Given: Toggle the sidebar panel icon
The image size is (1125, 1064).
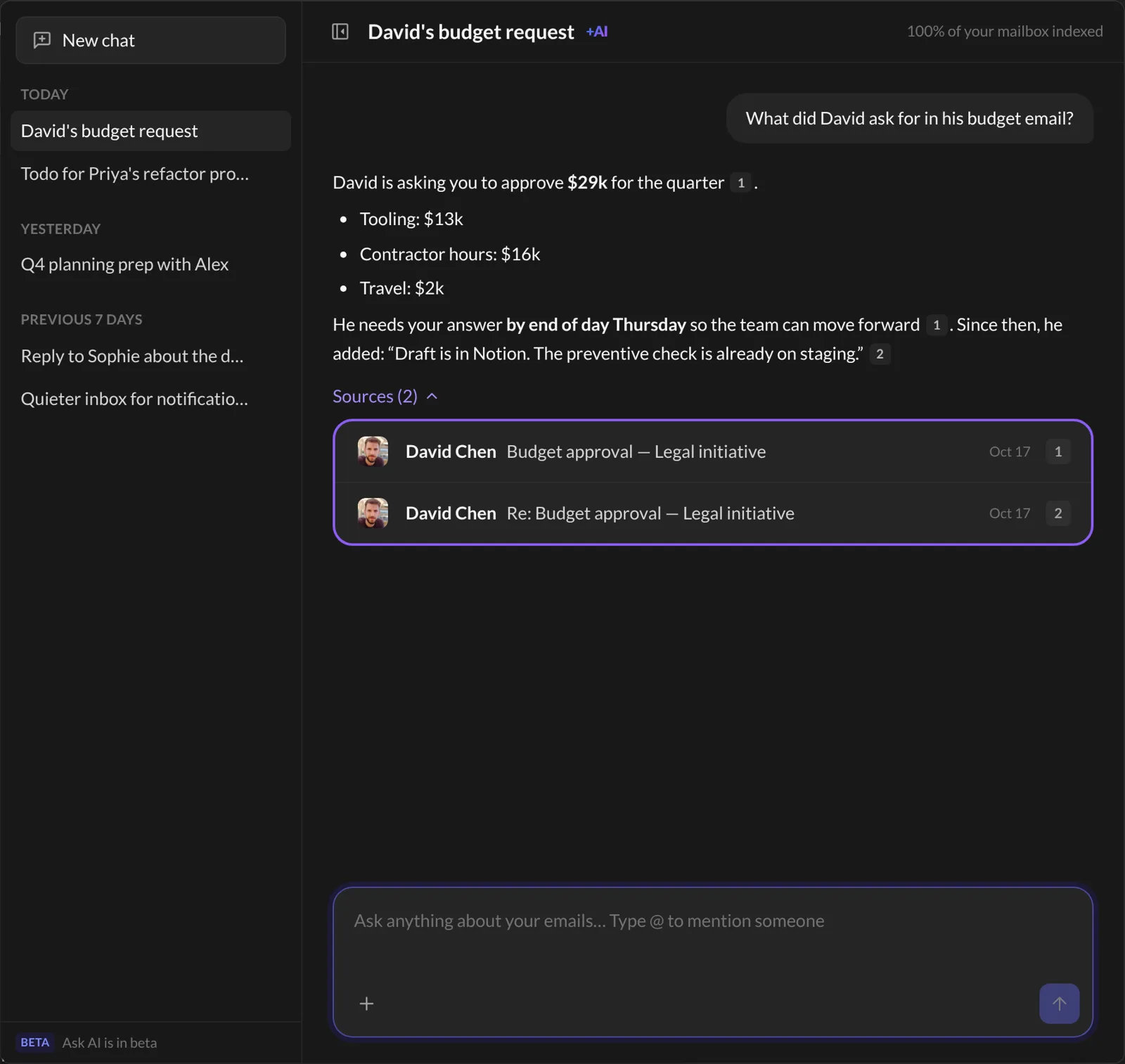Looking at the screenshot, I should [x=340, y=32].
